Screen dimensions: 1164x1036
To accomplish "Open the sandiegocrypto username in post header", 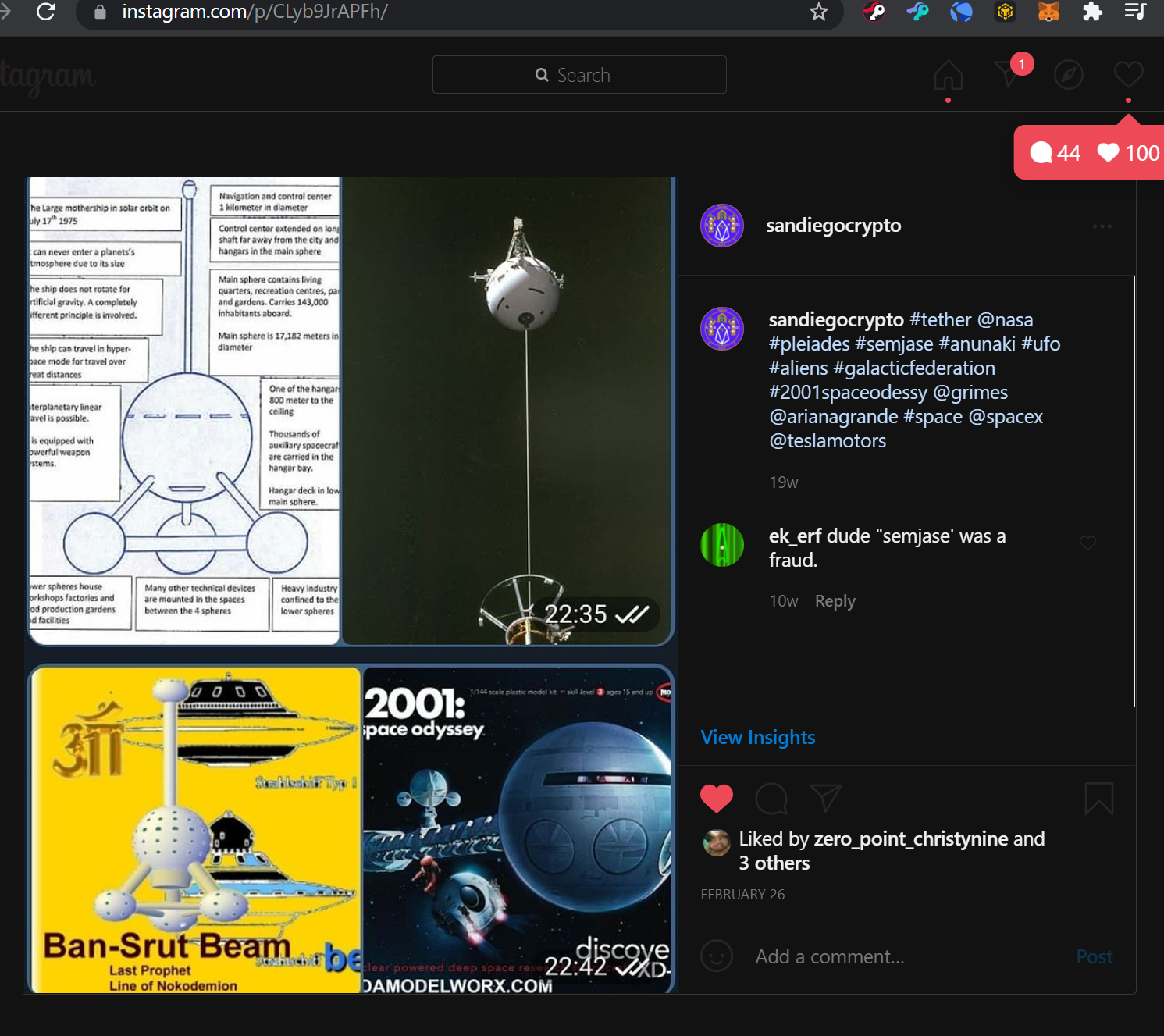I will tap(834, 226).
